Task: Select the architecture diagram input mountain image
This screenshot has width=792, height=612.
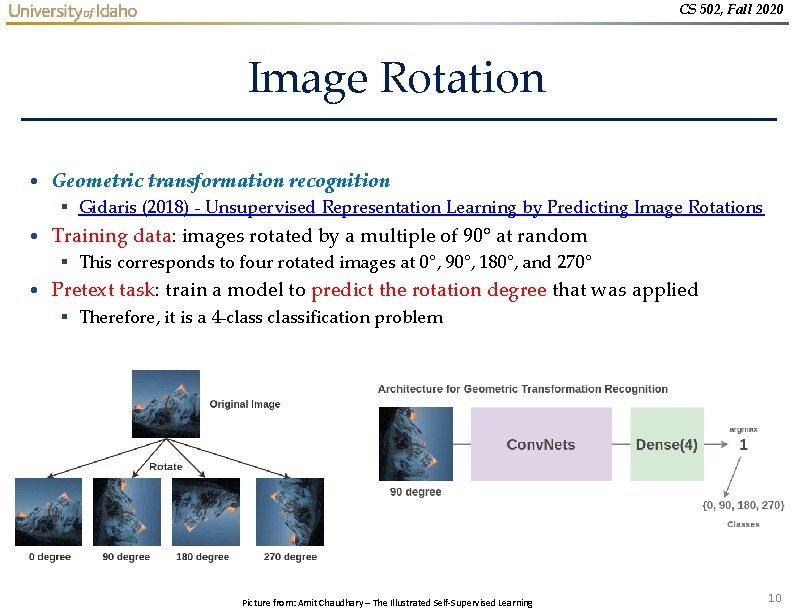Action: (416, 444)
